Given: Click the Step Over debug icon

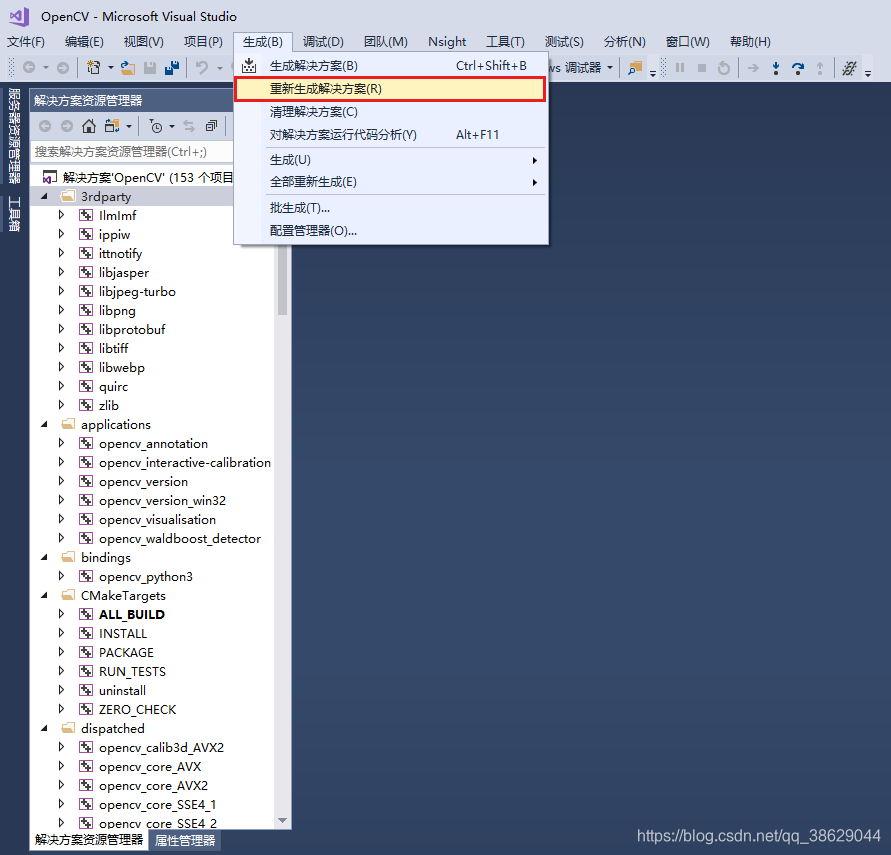Looking at the screenshot, I should click(x=798, y=68).
